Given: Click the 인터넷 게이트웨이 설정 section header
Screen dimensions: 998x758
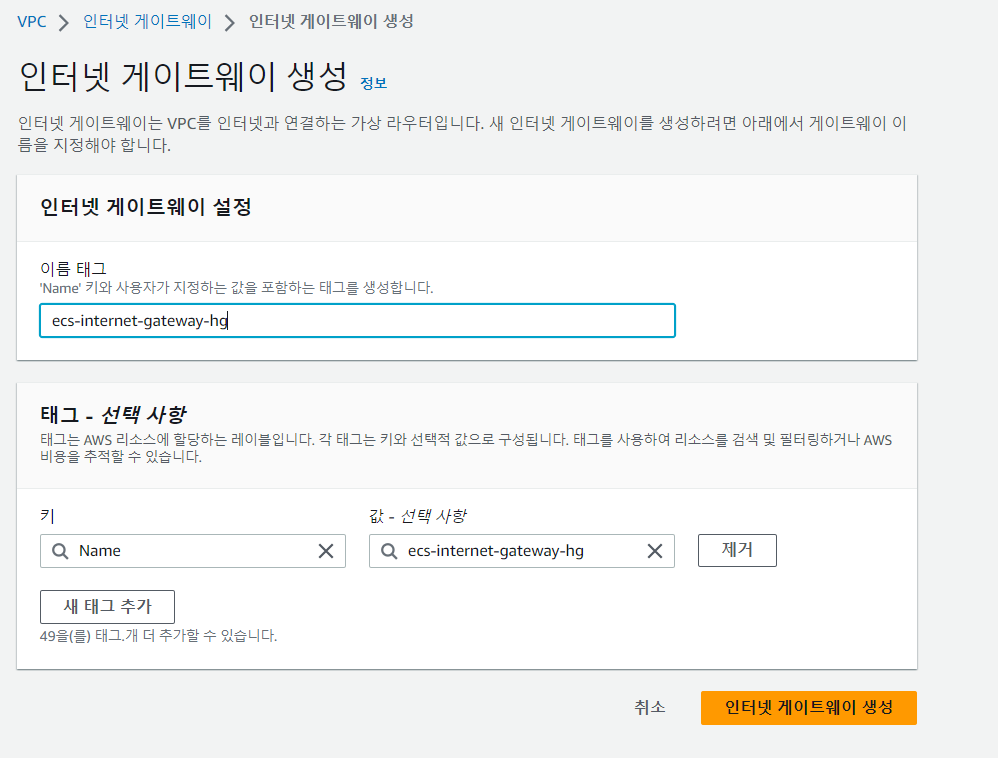Looking at the screenshot, I should [x=146, y=207].
